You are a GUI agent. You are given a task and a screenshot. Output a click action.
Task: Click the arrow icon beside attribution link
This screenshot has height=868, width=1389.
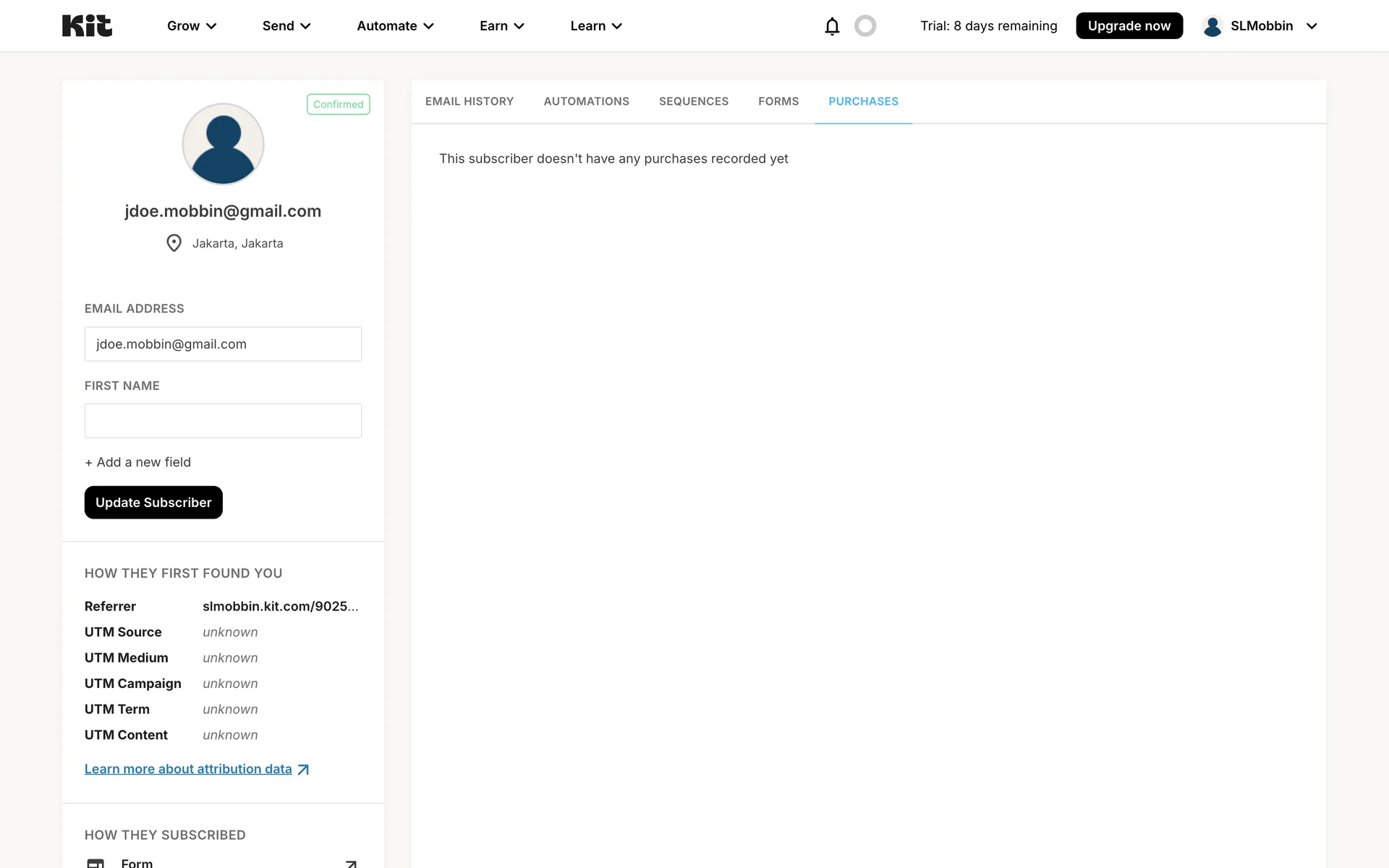[303, 770]
